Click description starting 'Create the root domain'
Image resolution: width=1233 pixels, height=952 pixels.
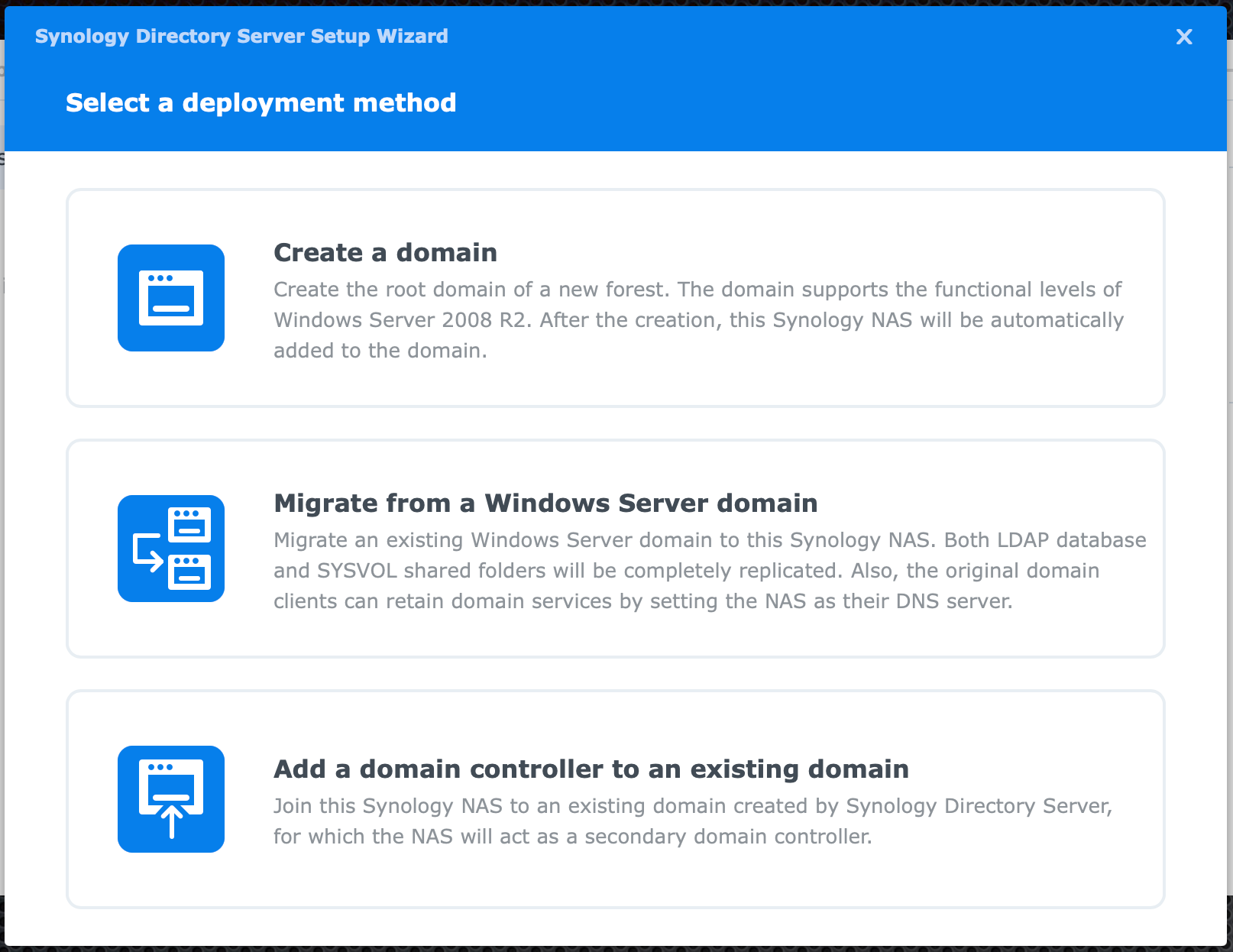(698, 320)
